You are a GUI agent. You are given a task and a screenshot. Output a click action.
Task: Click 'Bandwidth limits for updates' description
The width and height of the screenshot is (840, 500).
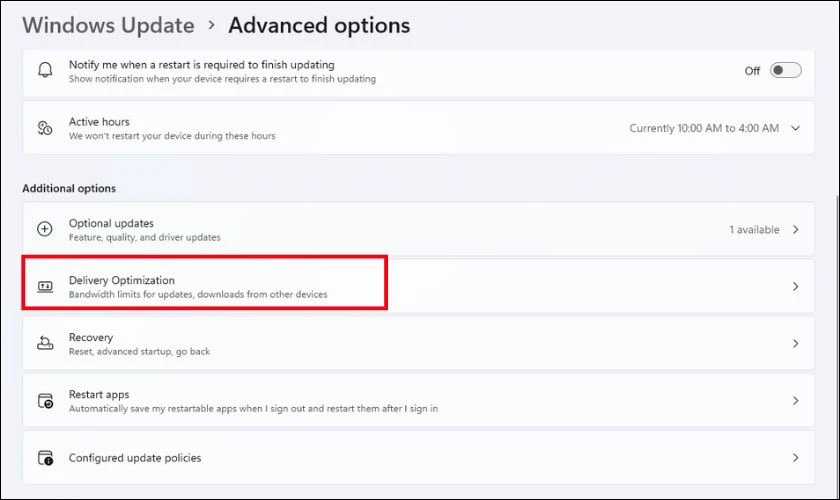(198, 294)
